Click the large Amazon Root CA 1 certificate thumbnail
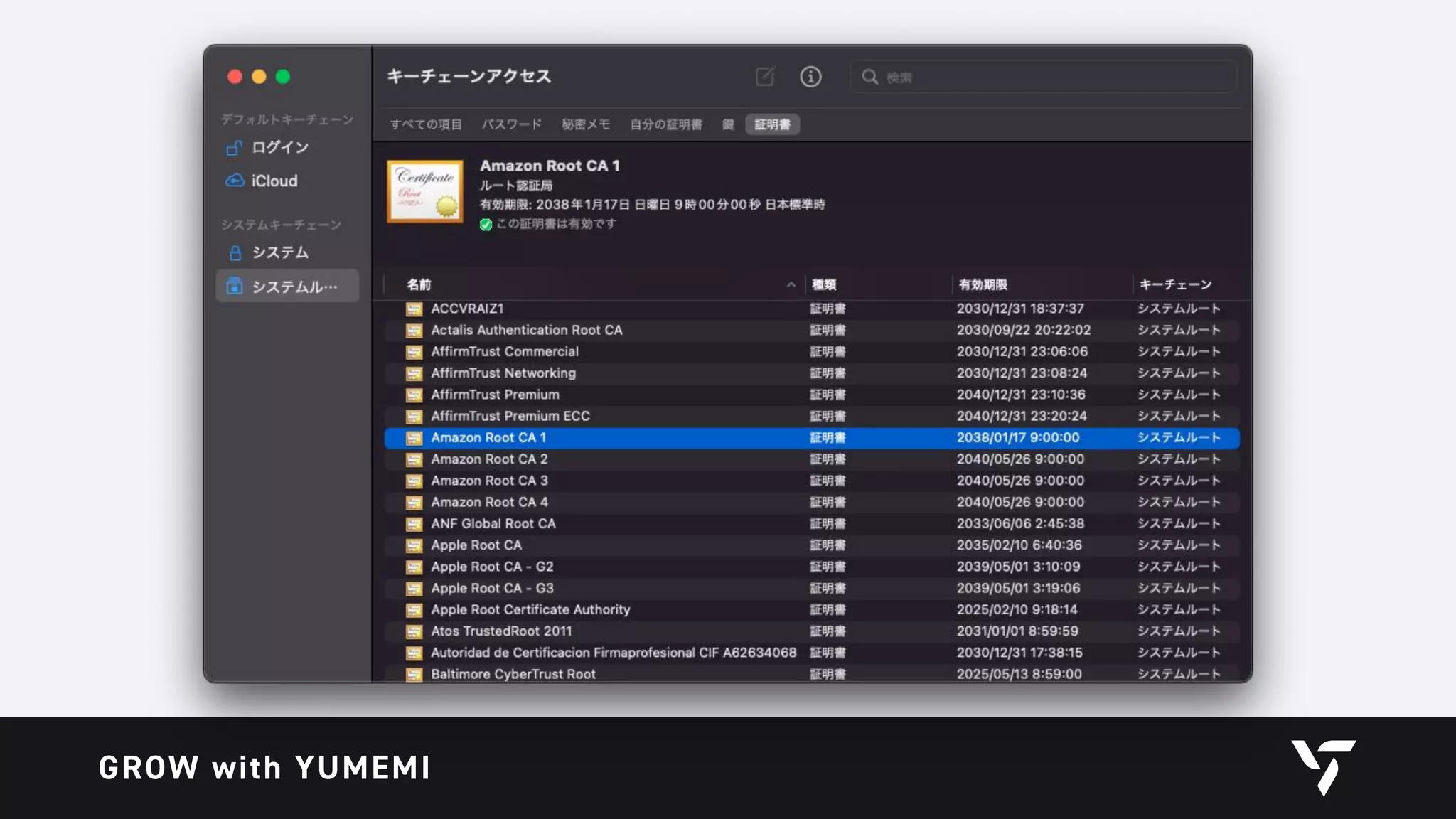The width and height of the screenshot is (1456, 819). 425,191
